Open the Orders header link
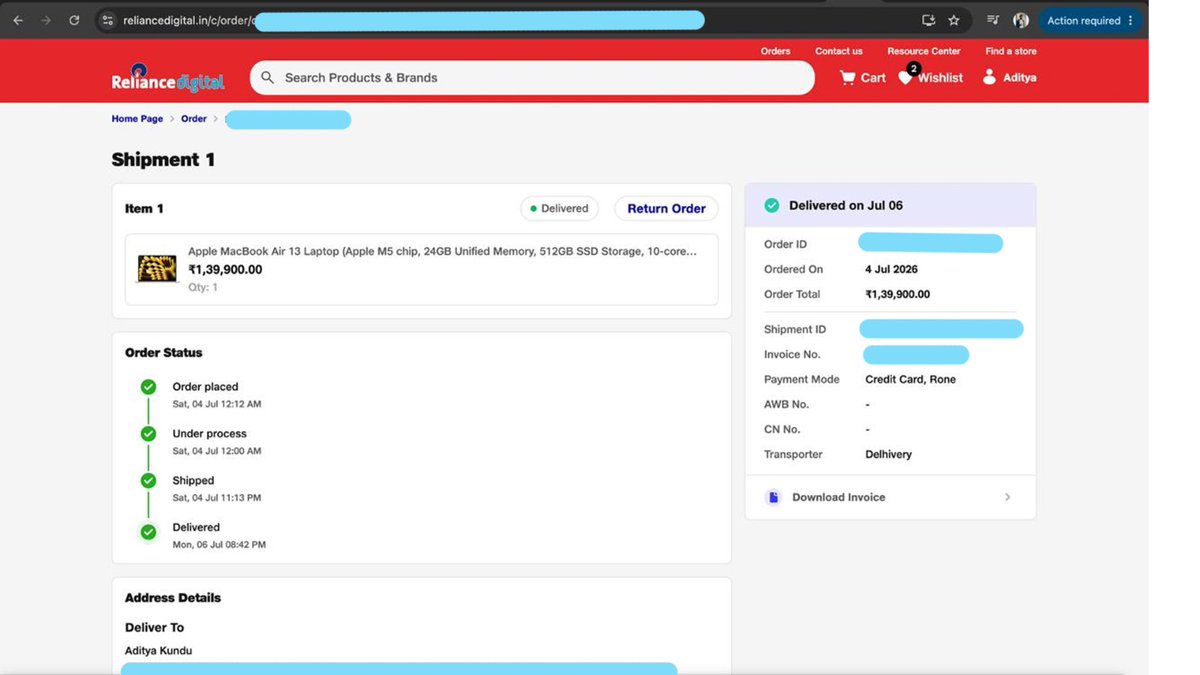 click(775, 51)
